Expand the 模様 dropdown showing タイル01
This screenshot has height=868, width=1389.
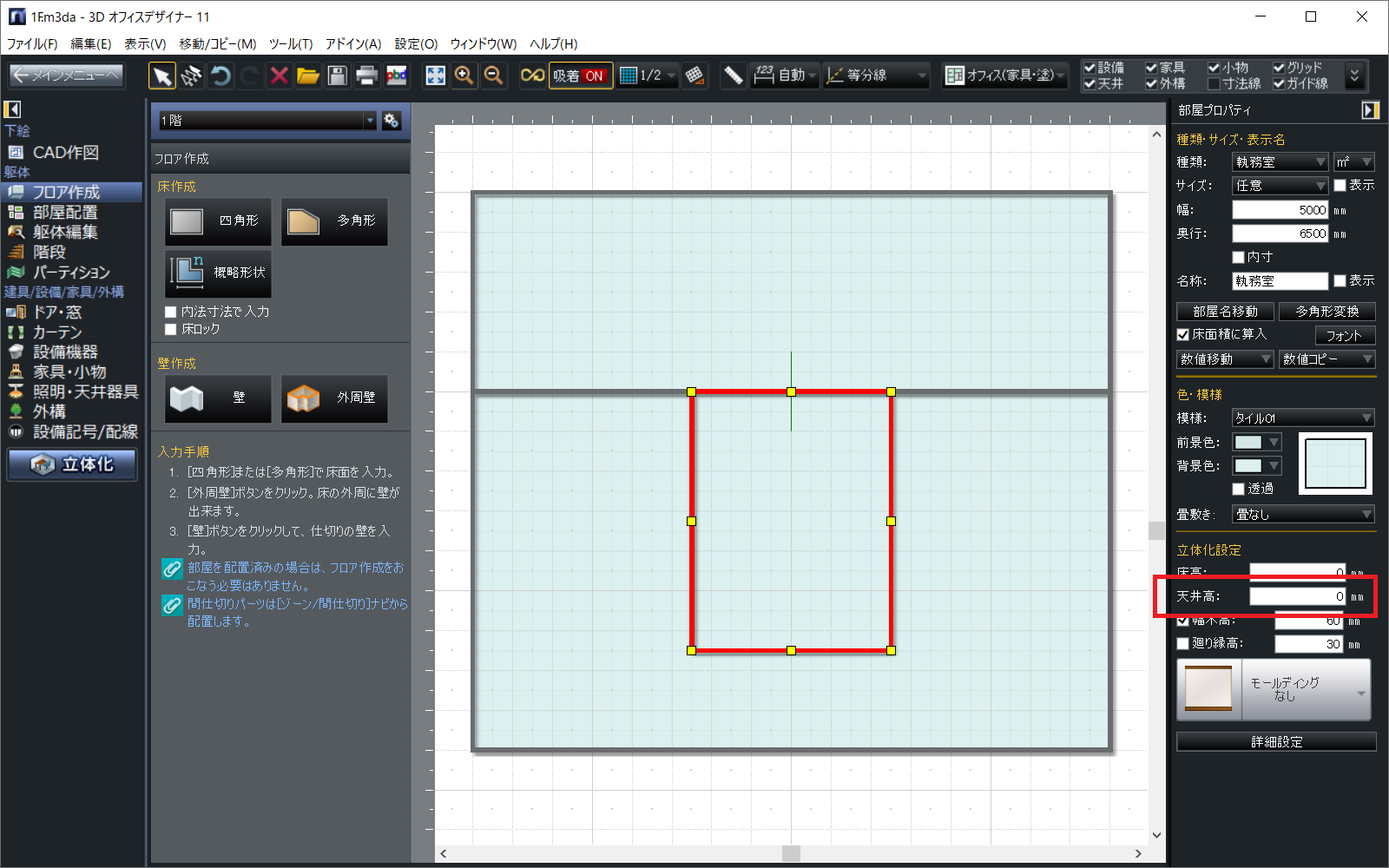[1303, 418]
